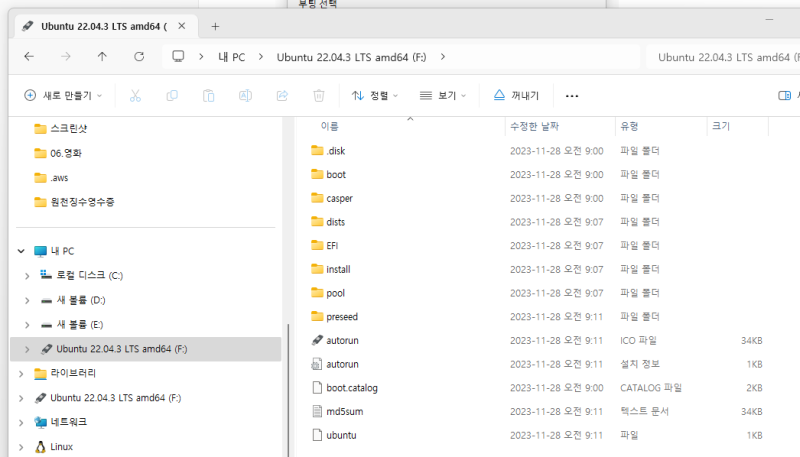Click the Copy icon in toolbar

pyautogui.click(x=172, y=96)
